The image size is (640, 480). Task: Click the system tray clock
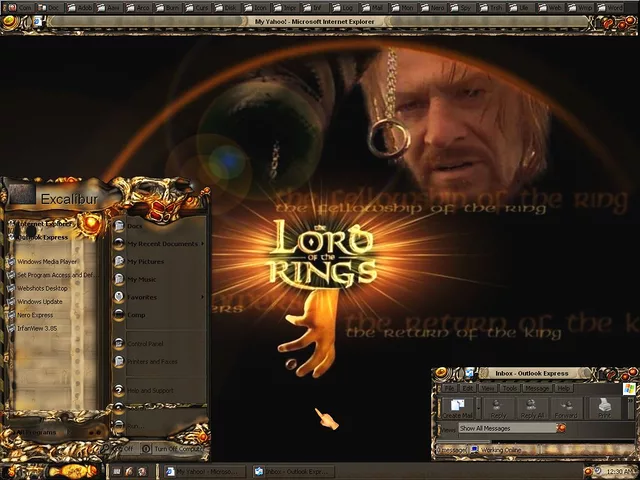[619, 472]
